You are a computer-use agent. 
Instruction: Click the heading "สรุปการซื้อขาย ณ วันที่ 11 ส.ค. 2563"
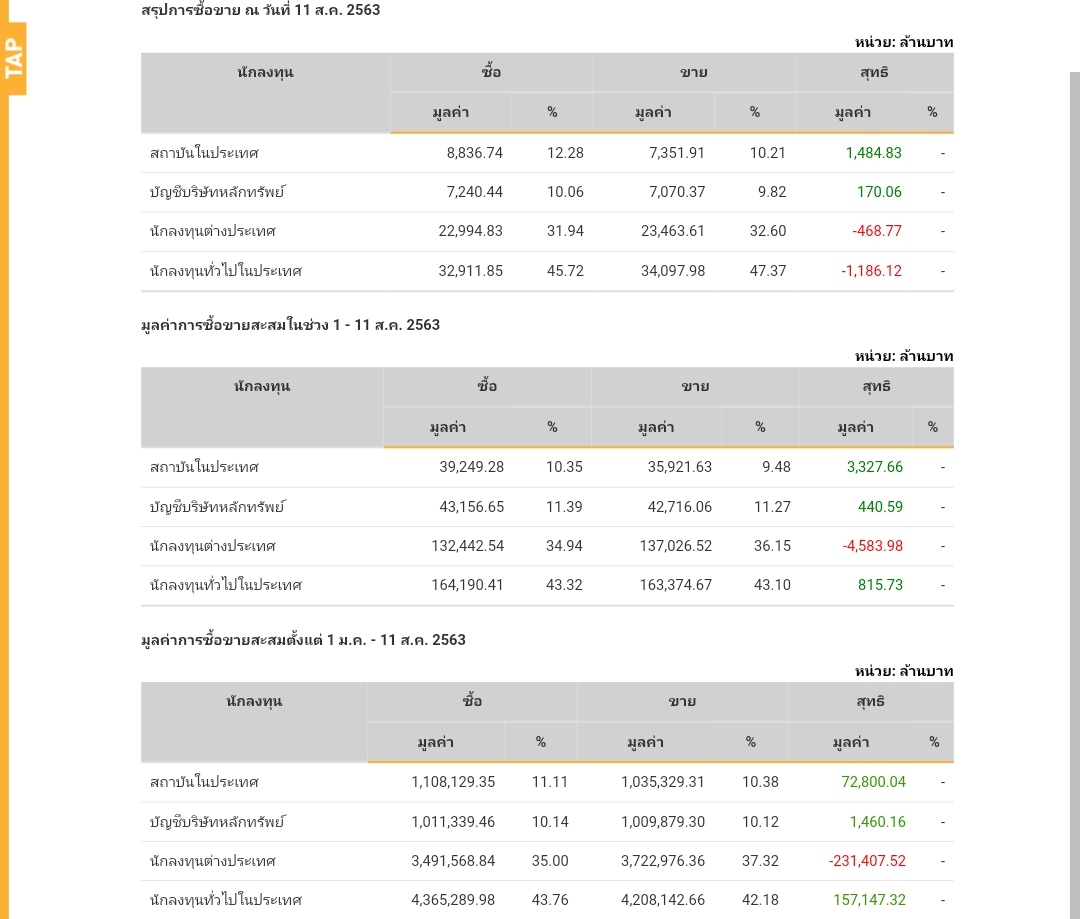[260, 10]
